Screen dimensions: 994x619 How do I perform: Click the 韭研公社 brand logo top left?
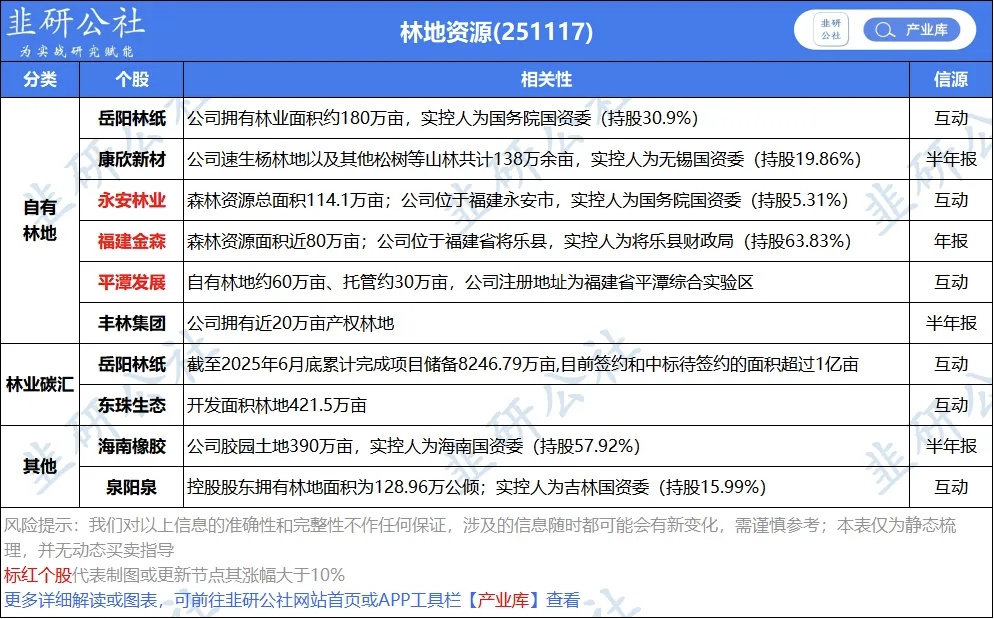[75, 22]
